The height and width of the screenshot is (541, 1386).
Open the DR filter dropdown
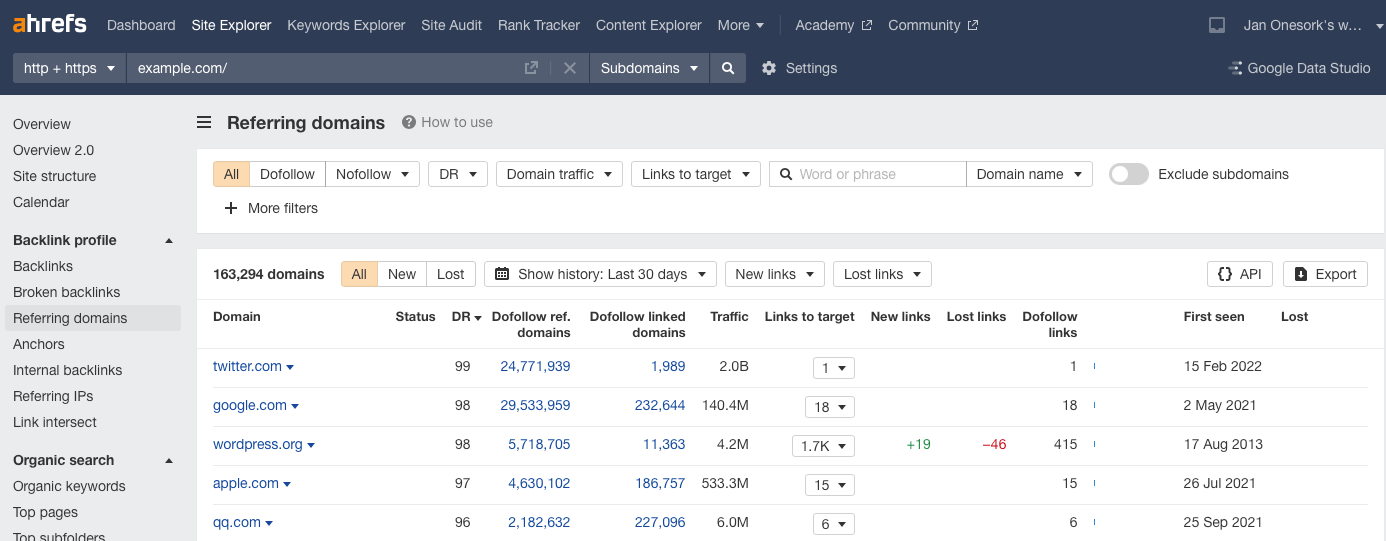pos(458,174)
